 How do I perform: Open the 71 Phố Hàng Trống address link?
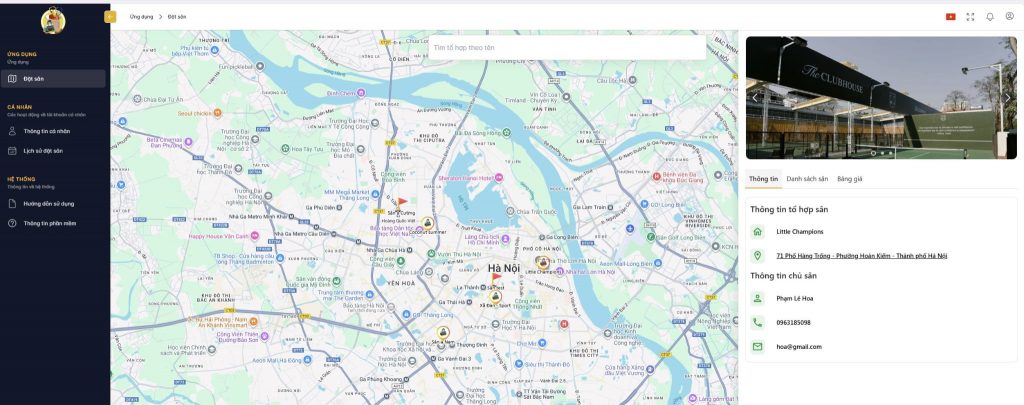tap(861, 256)
